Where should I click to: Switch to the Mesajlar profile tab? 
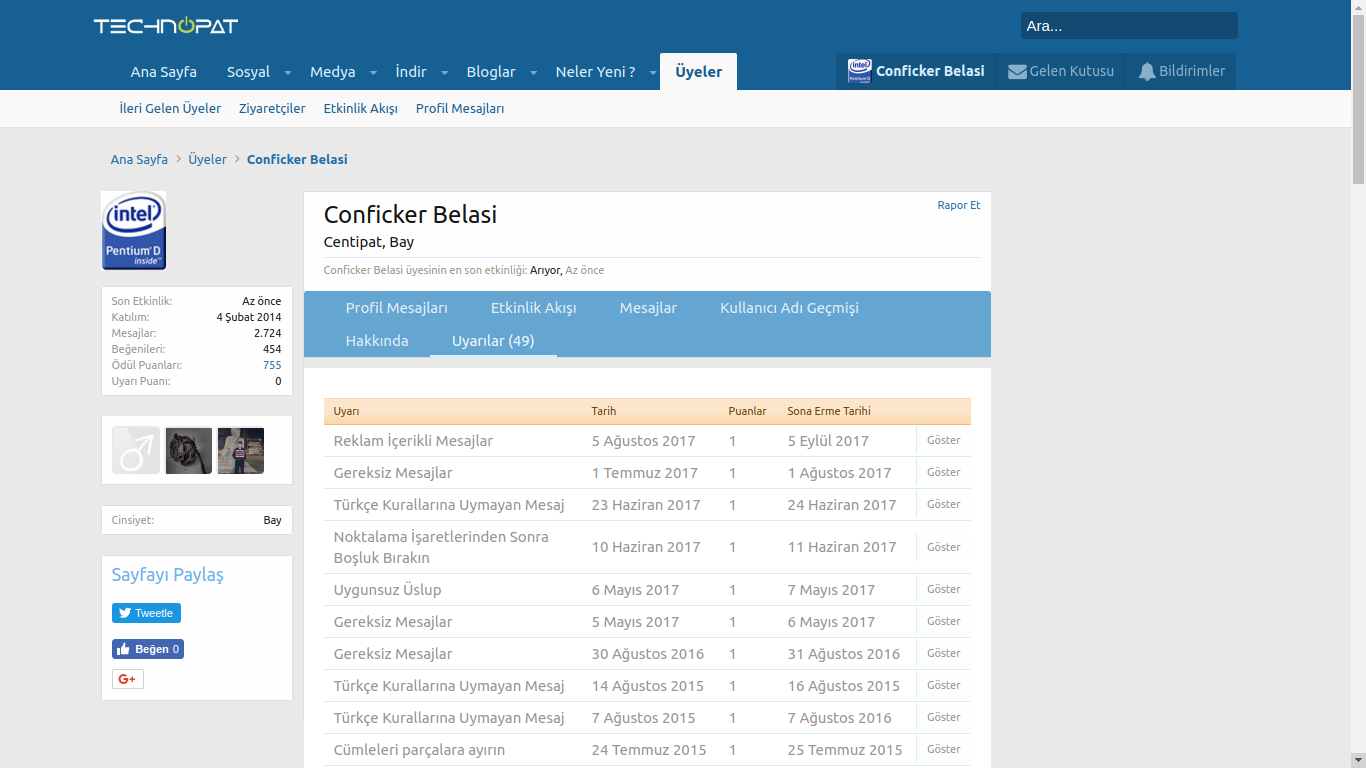coord(648,308)
